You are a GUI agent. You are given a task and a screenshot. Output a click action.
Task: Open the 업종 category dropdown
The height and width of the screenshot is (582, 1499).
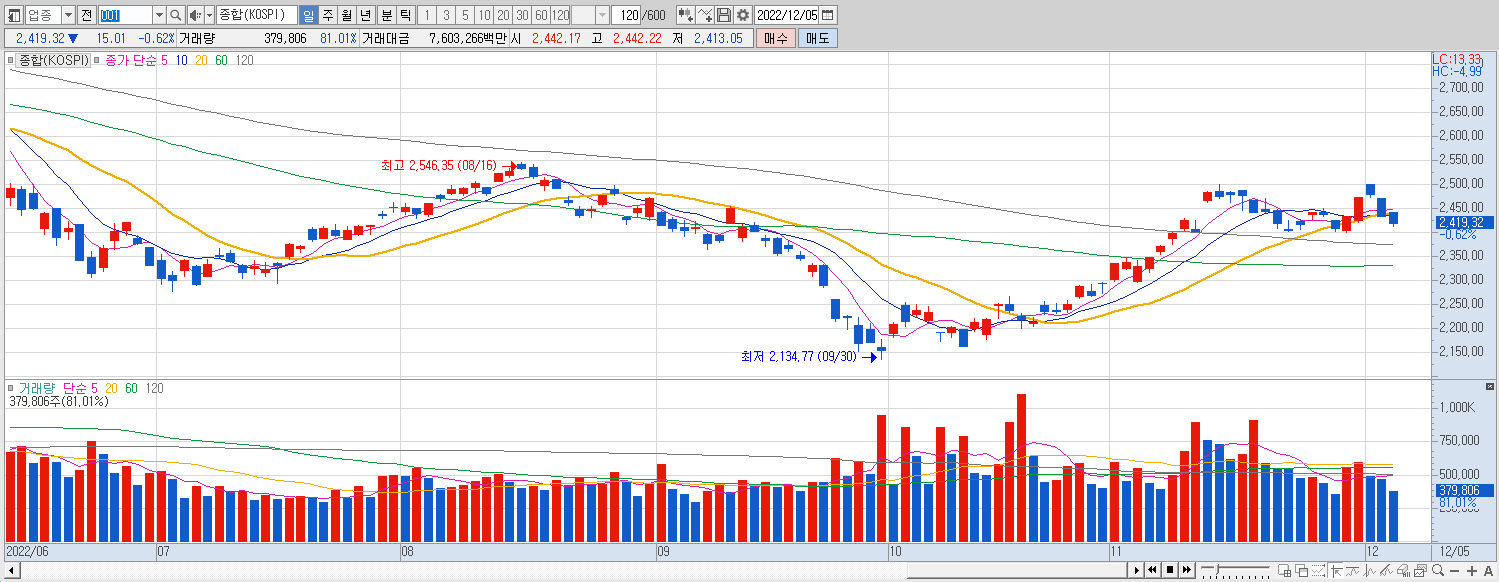(x=68, y=15)
